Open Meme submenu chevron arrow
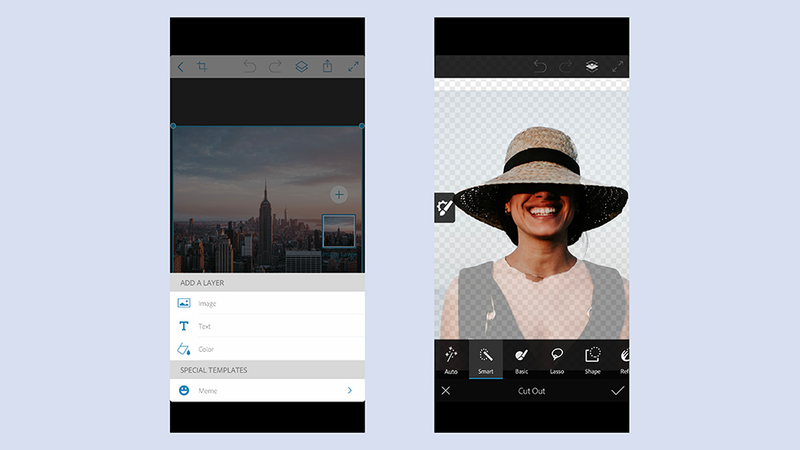Viewport: 800px width, 450px height. click(350, 390)
